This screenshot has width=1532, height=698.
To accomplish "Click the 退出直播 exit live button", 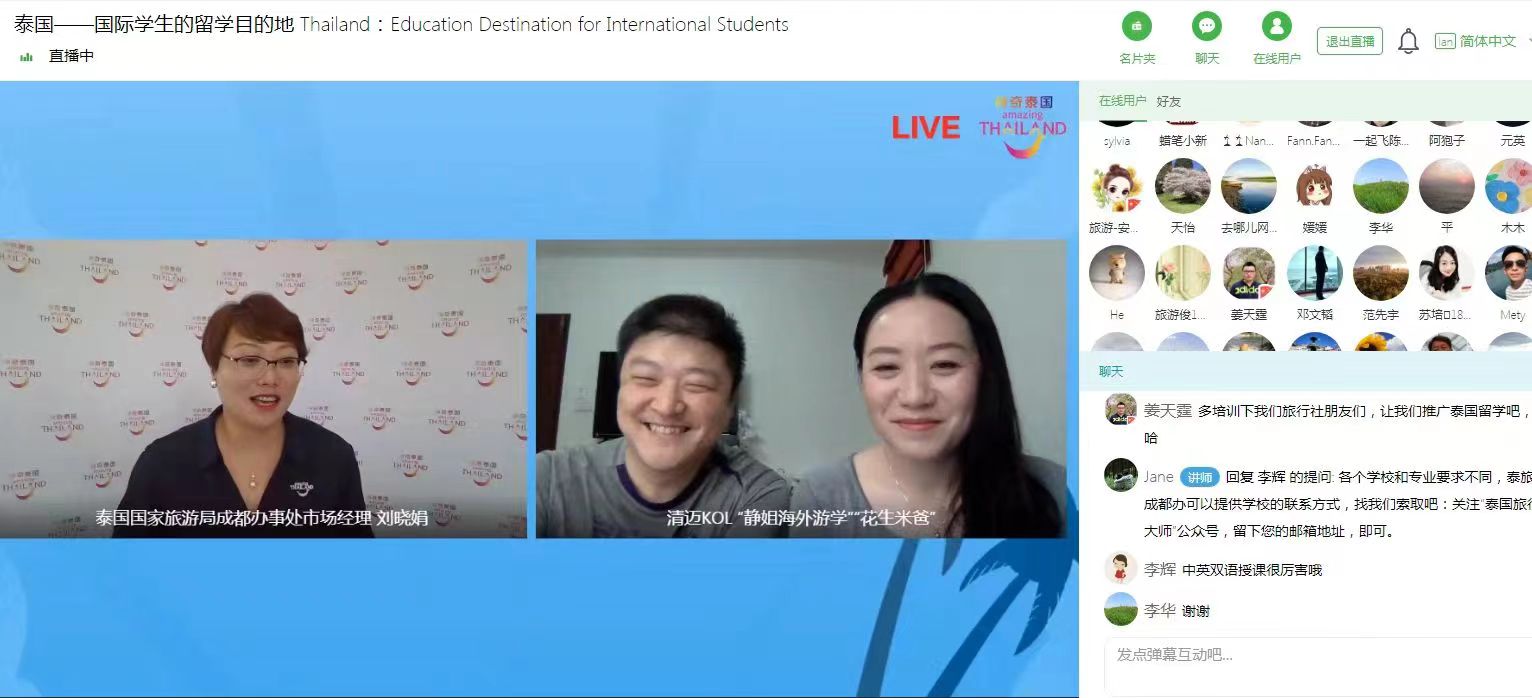I will pos(1350,41).
